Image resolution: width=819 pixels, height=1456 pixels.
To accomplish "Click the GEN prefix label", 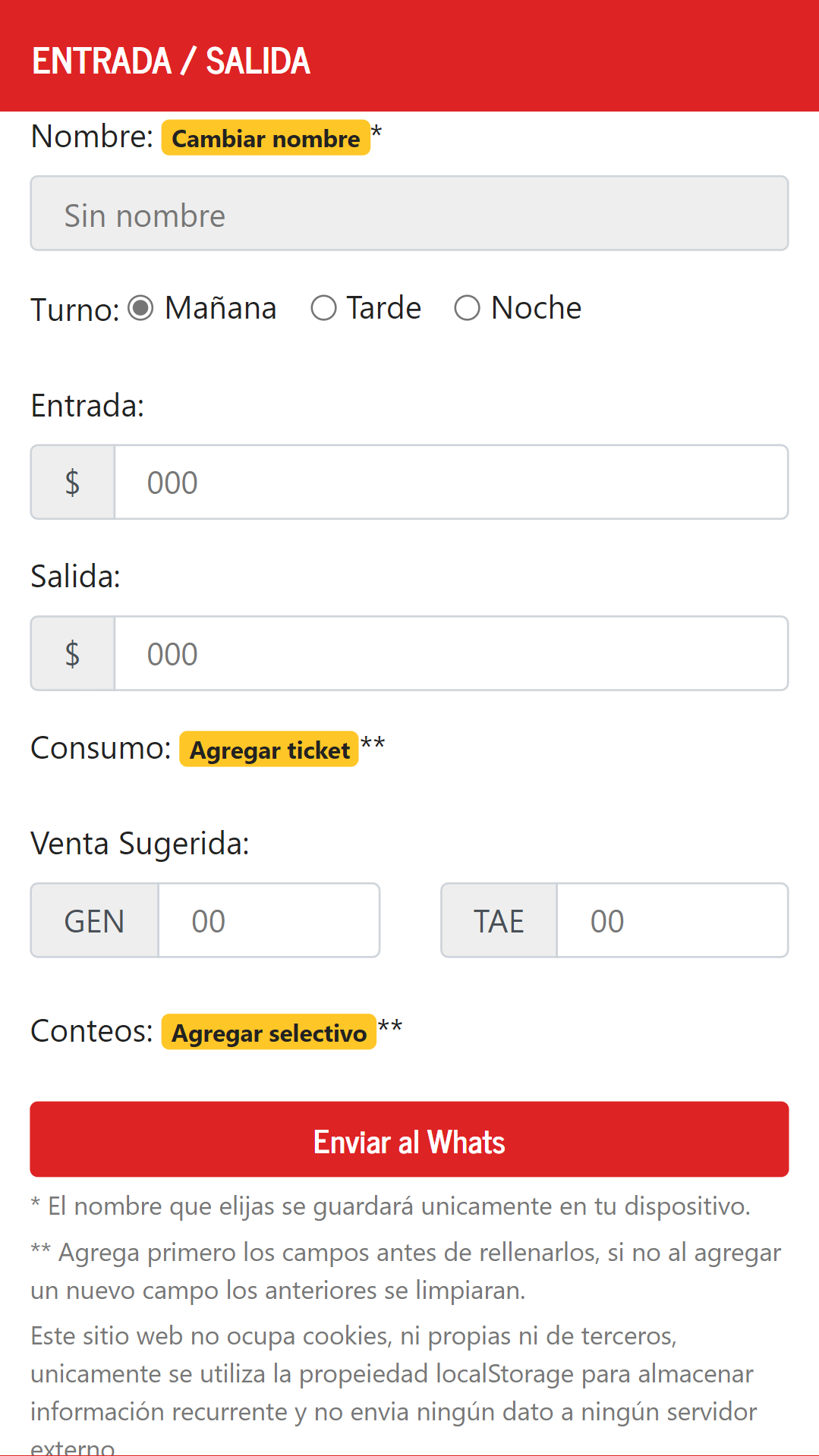I will (x=95, y=921).
